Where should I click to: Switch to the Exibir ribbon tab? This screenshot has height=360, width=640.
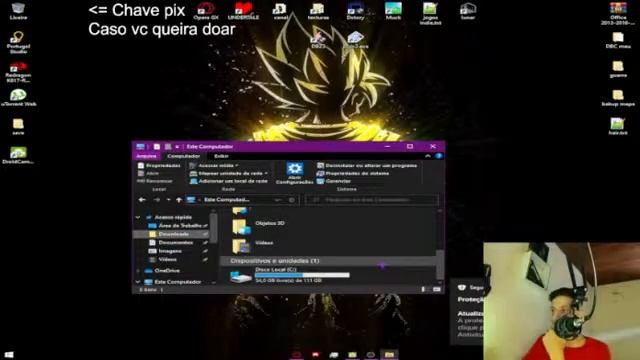point(221,156)
